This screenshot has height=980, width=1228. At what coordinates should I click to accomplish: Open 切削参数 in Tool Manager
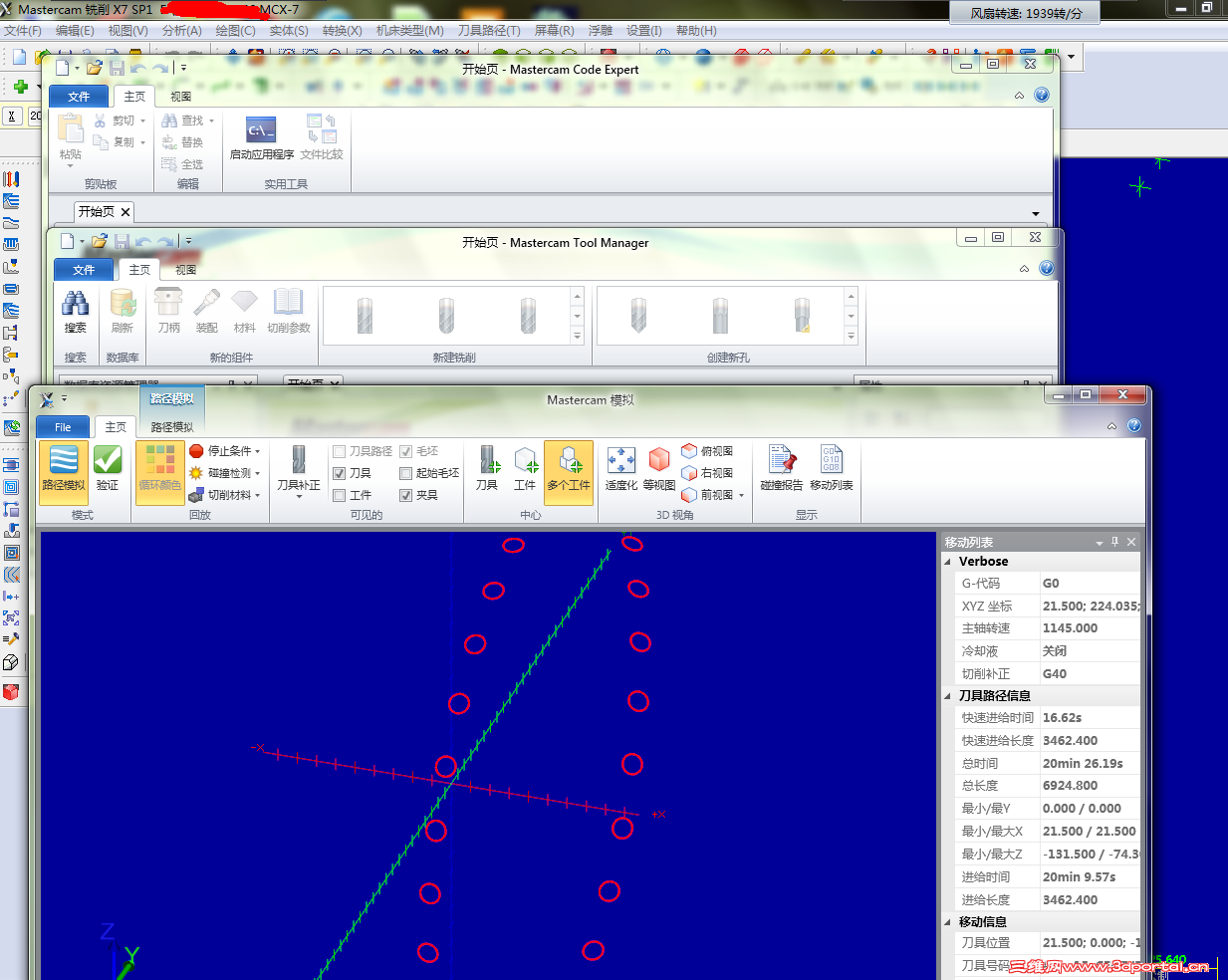point(289,311)
